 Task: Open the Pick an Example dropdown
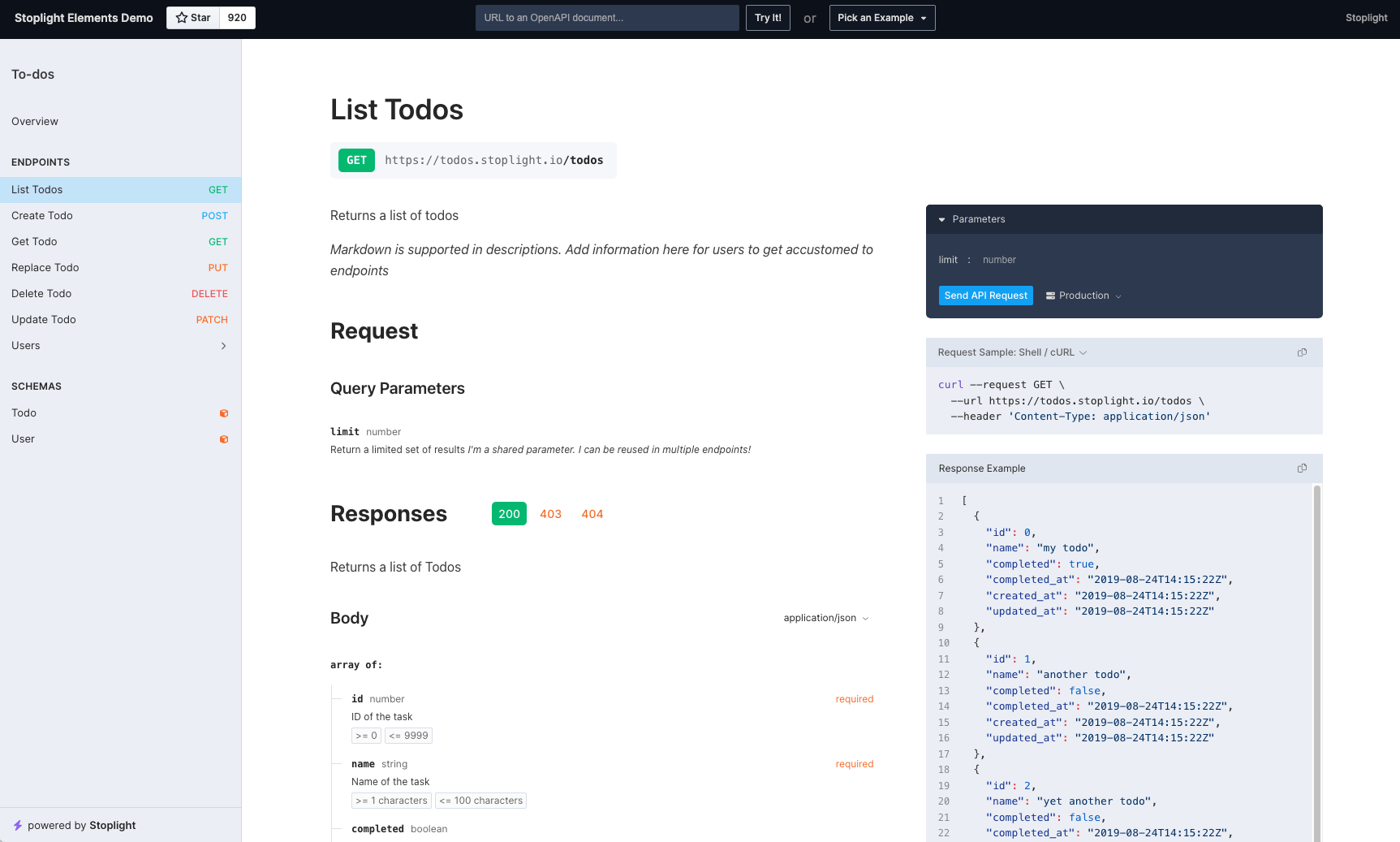coord(881,17)
